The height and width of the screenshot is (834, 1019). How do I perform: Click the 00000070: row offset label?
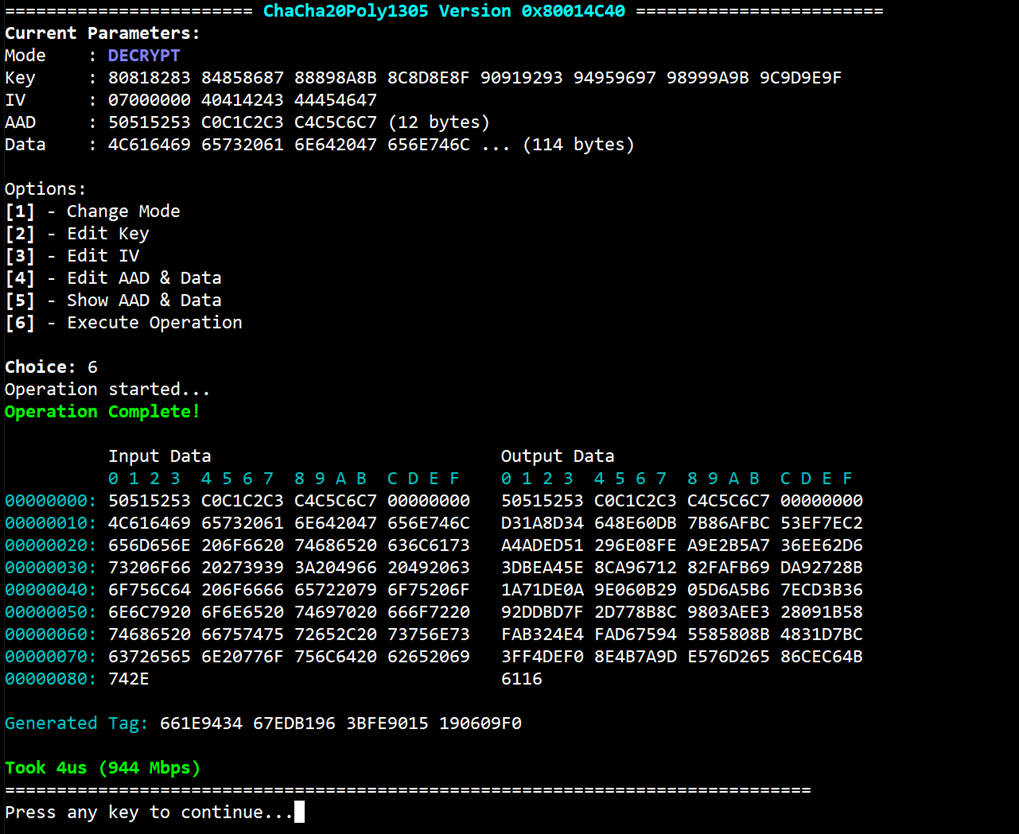51,657
